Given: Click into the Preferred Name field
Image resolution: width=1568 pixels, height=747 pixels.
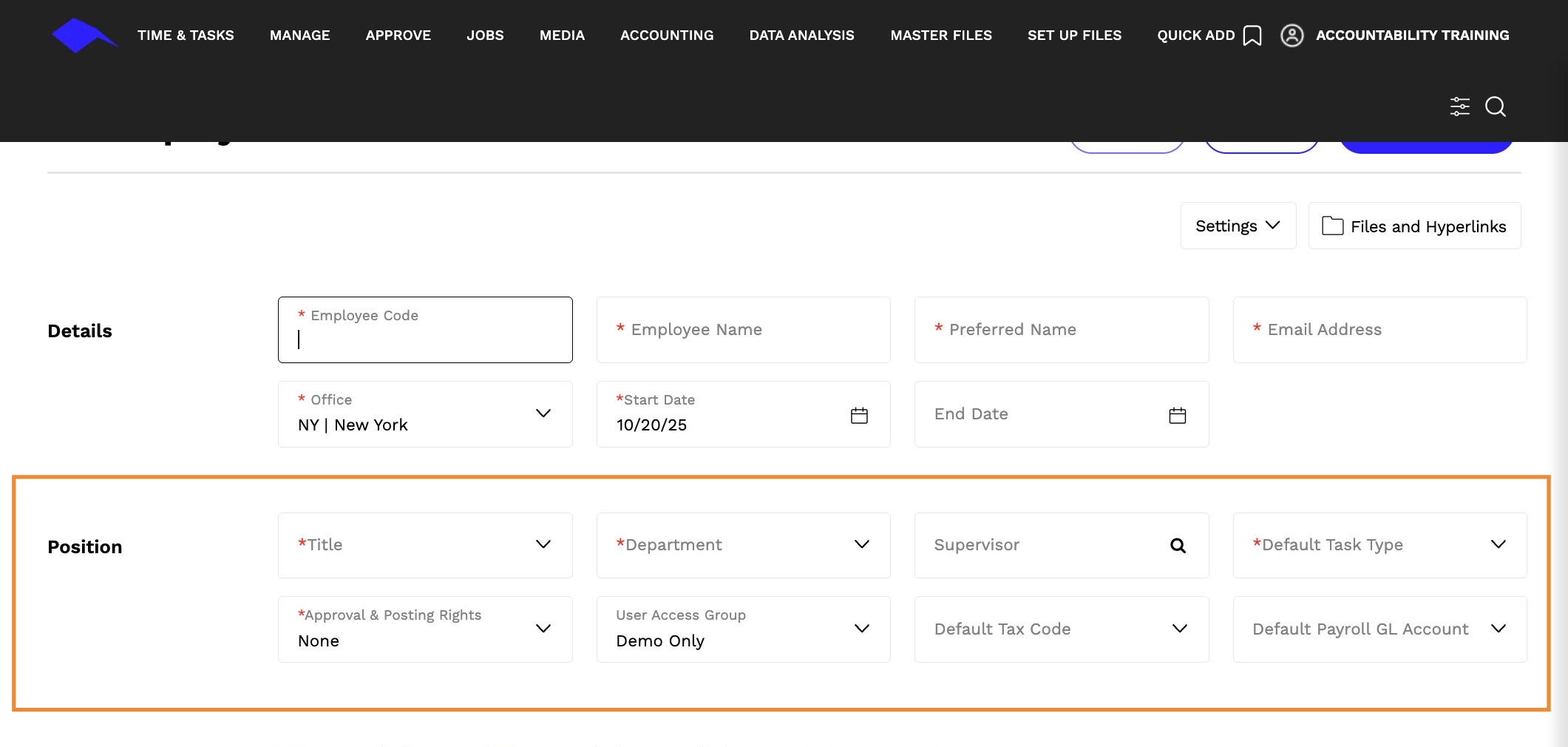Looking at the screenshot, I should 1062,330.
